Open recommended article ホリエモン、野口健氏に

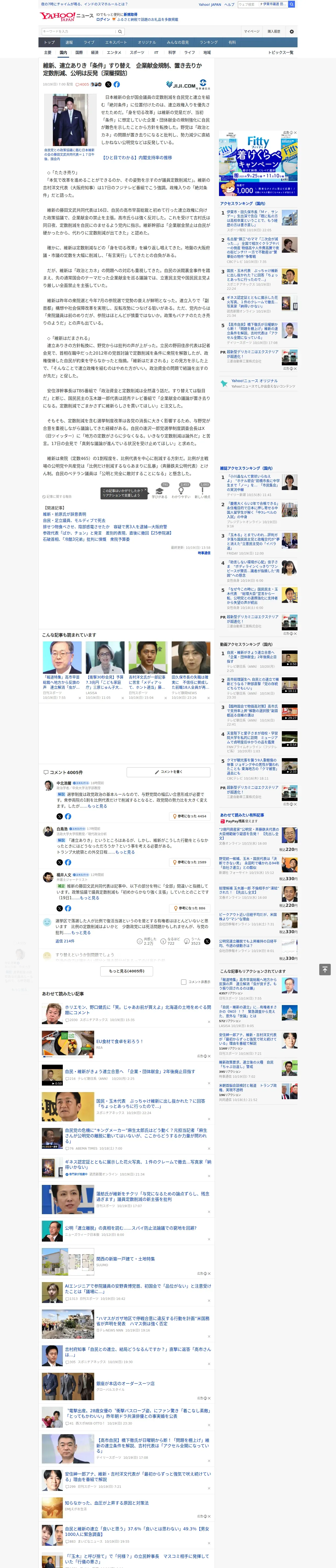pos(138,1010)
